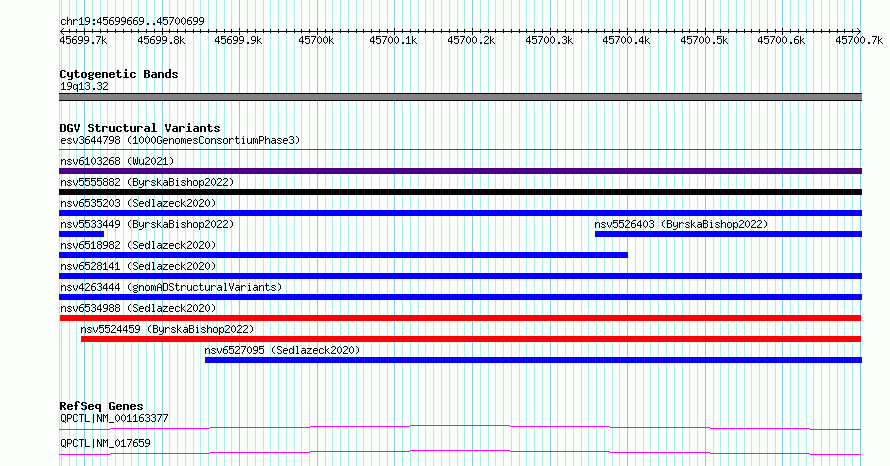The image size is (890, 466).
Task: Click the blue nsv6527095 variant bar
Action: click(x=534, y=360)
